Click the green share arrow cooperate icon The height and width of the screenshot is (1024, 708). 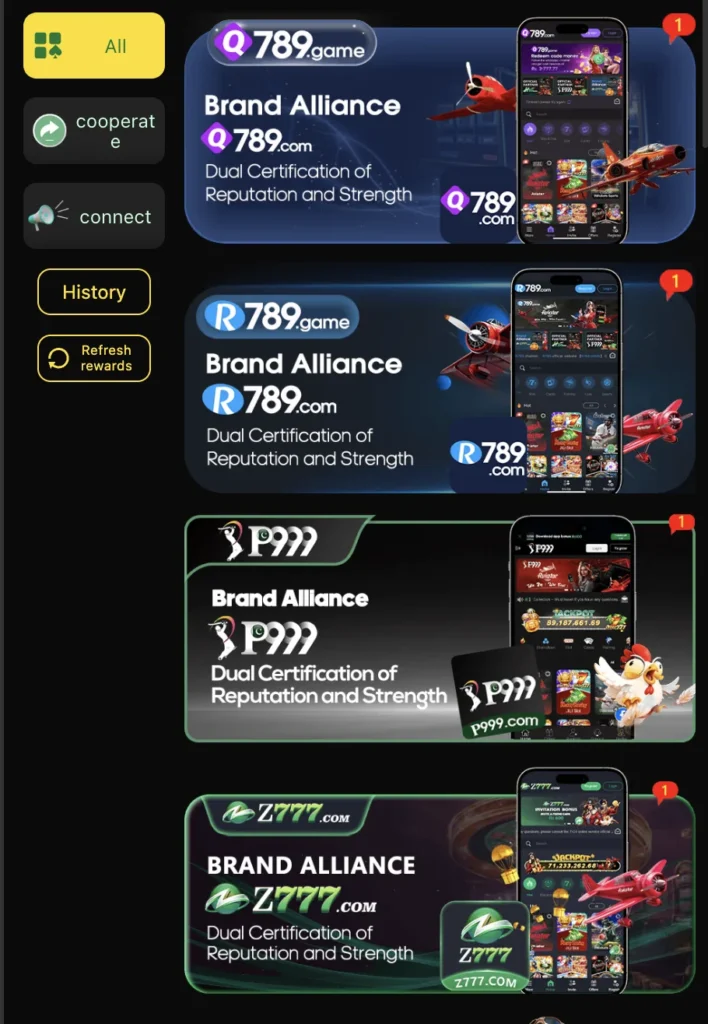click(50, 131)
